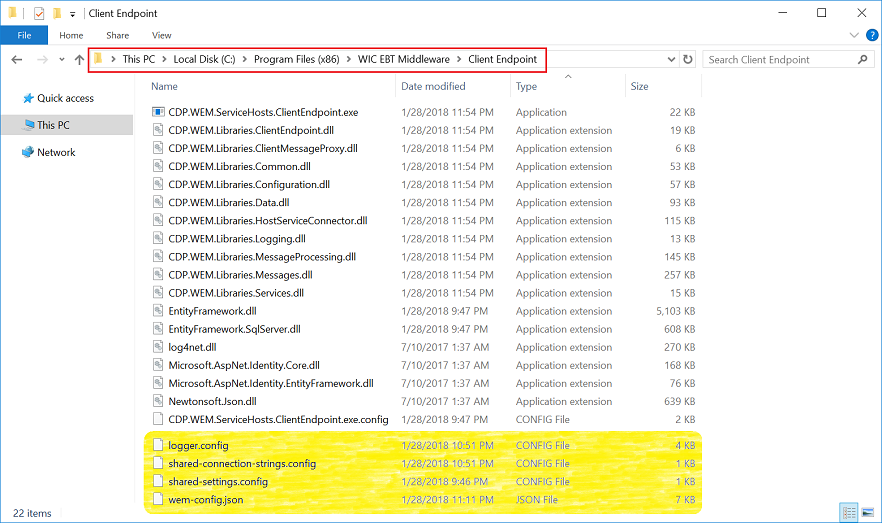Open the recent locations dropdown
The image size is (882, 523).
click(61, 60)
